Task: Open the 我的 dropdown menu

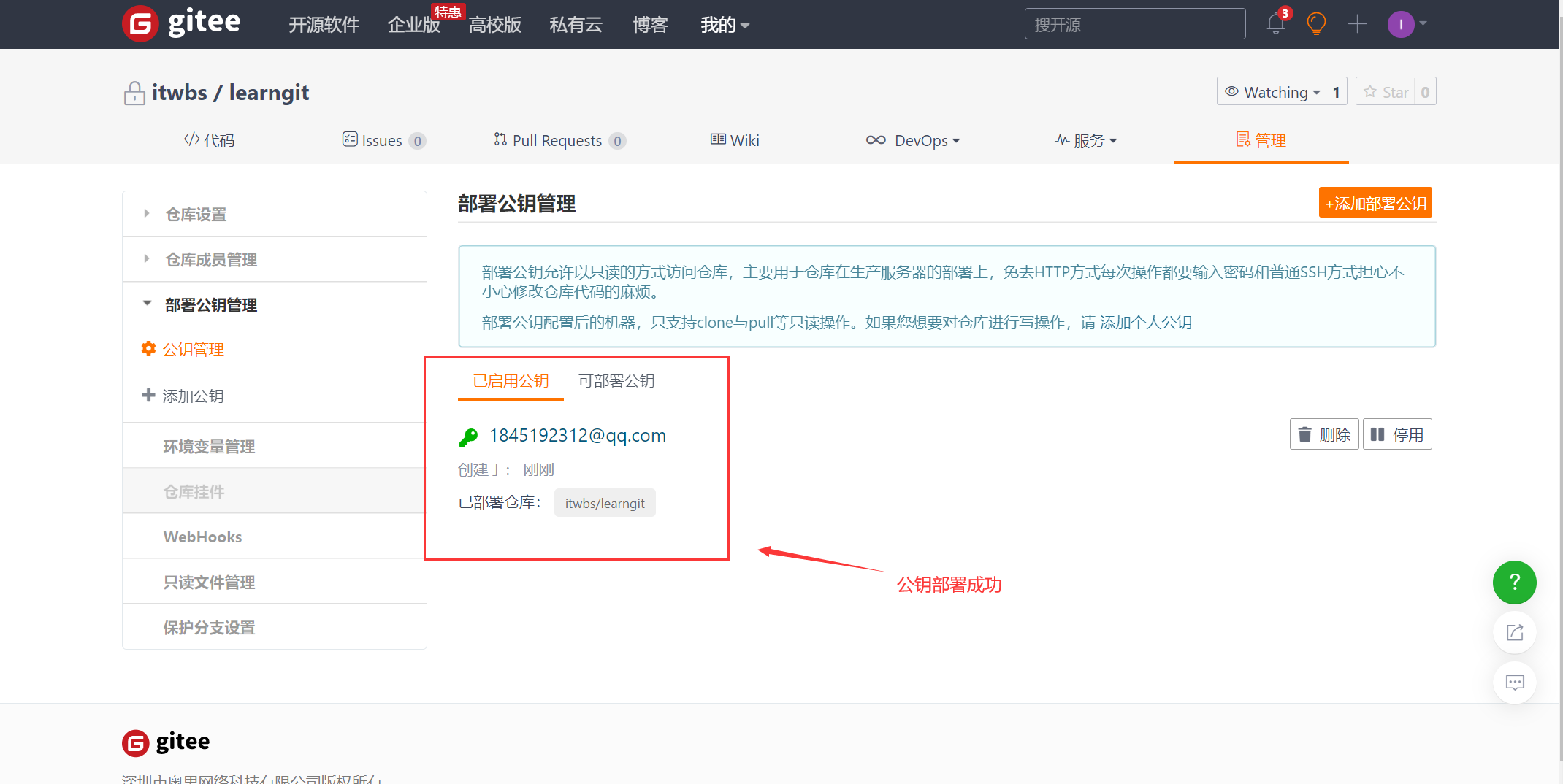Action: pyautogui.click(x=725, y=25)
